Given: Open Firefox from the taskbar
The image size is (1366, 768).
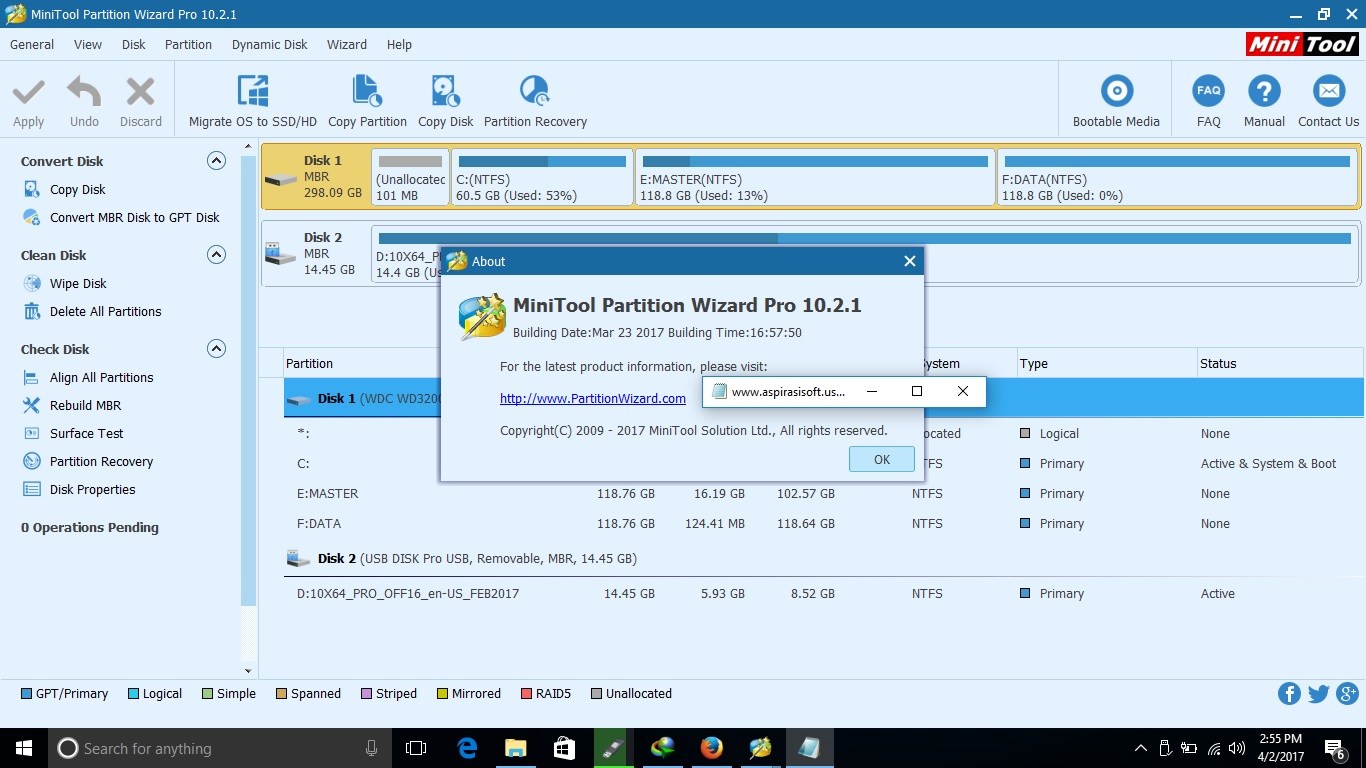Looking at the screenshot, I should pos(711,748).
